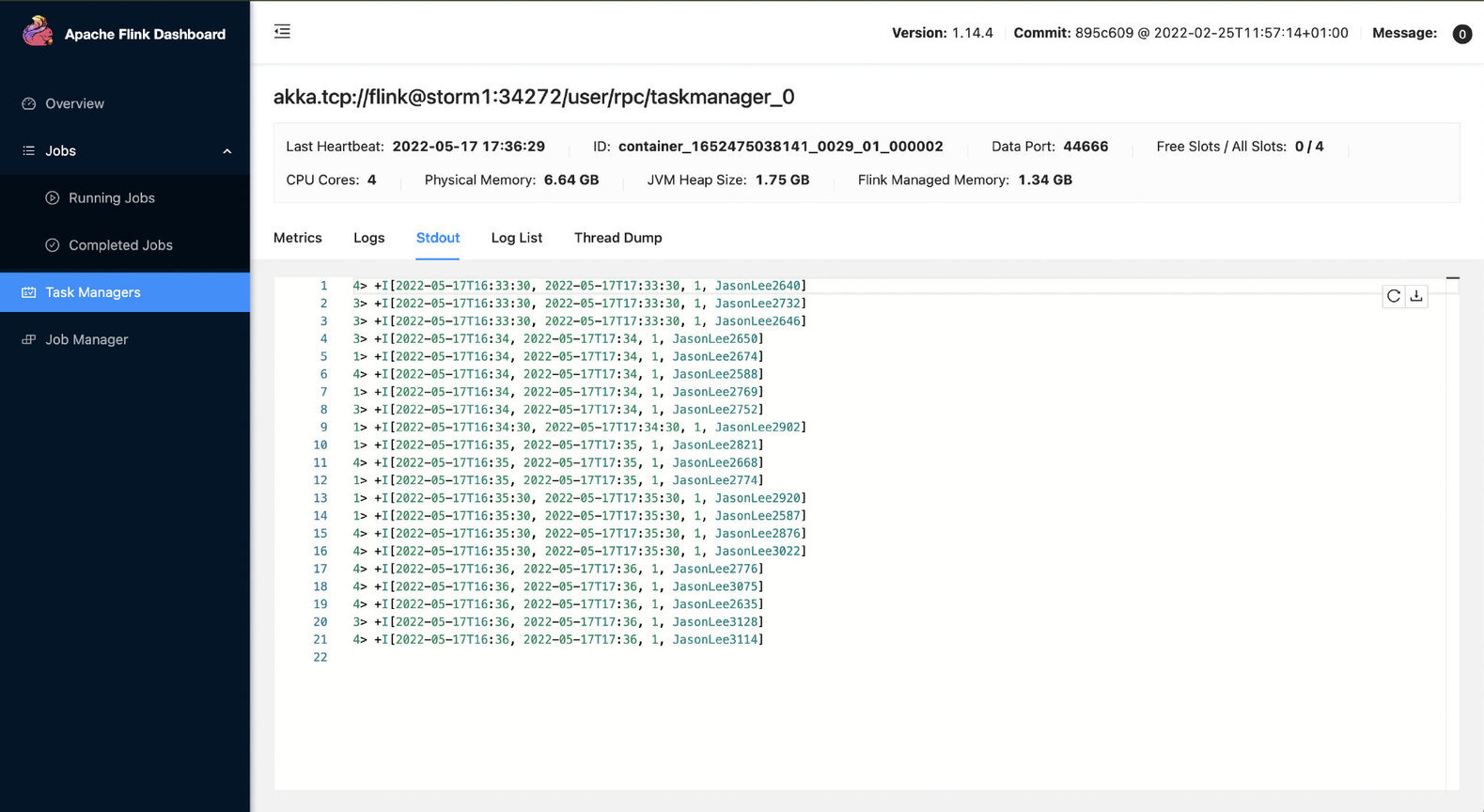Click the log line containing JasonLee2732
Viewport: 1484px width, 812px height.
tap(580, 304)
